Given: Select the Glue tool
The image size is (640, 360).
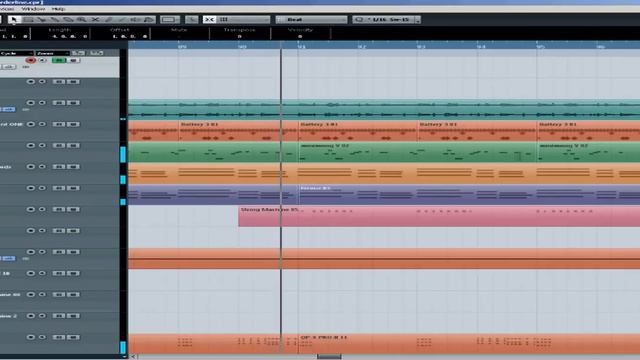Looking at the screenshot, I should [x=55, y=19].
